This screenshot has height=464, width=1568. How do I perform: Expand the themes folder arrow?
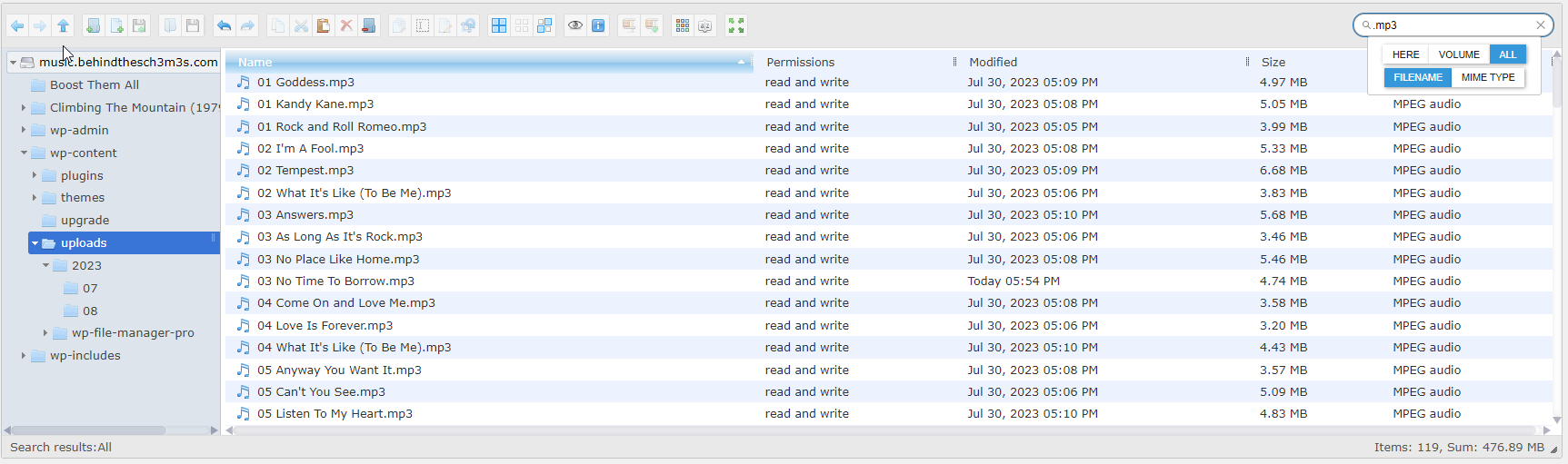pyautogui.click(x=35, y=197)
